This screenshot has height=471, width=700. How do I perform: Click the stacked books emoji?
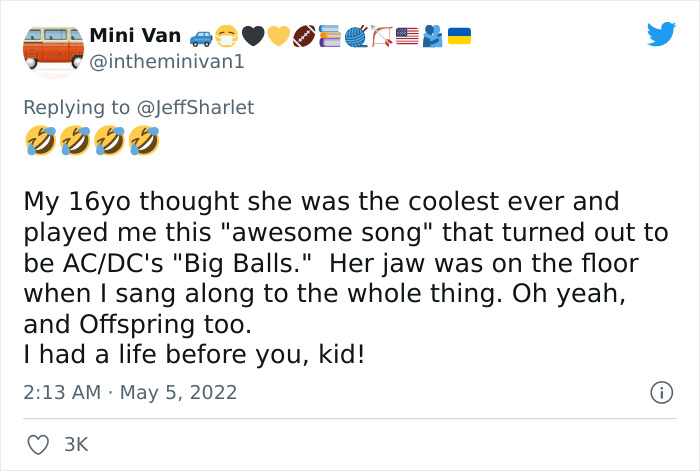click(x=329, y=37)
